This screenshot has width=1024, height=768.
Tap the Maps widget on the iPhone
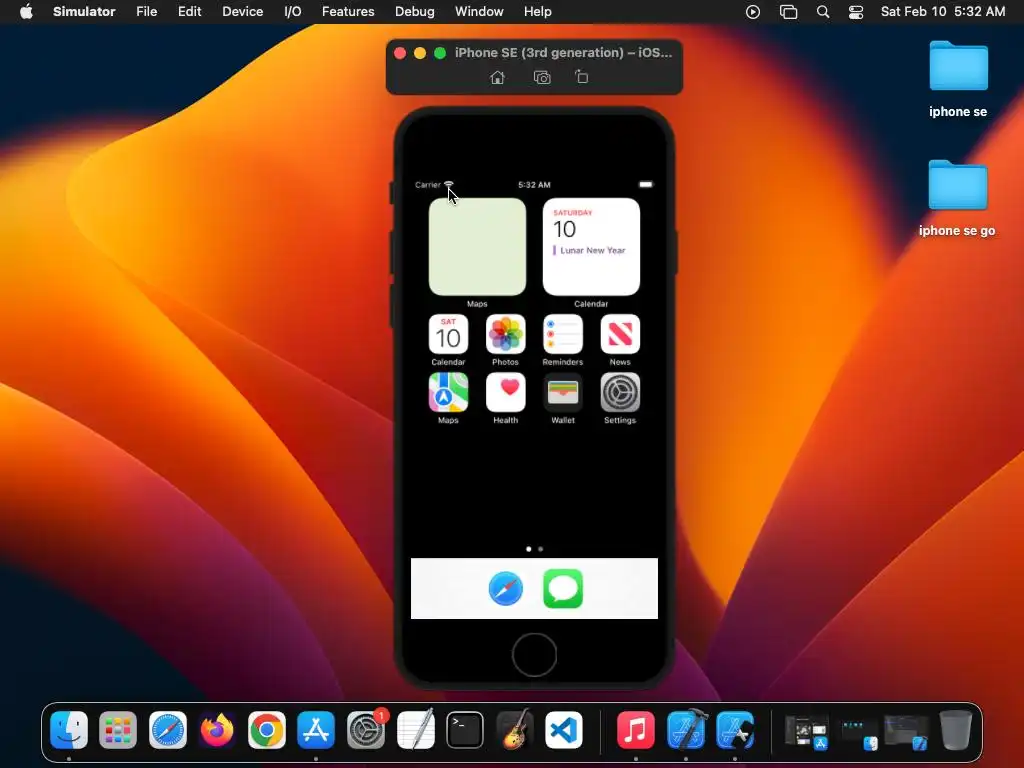click(x=477, y=247)
